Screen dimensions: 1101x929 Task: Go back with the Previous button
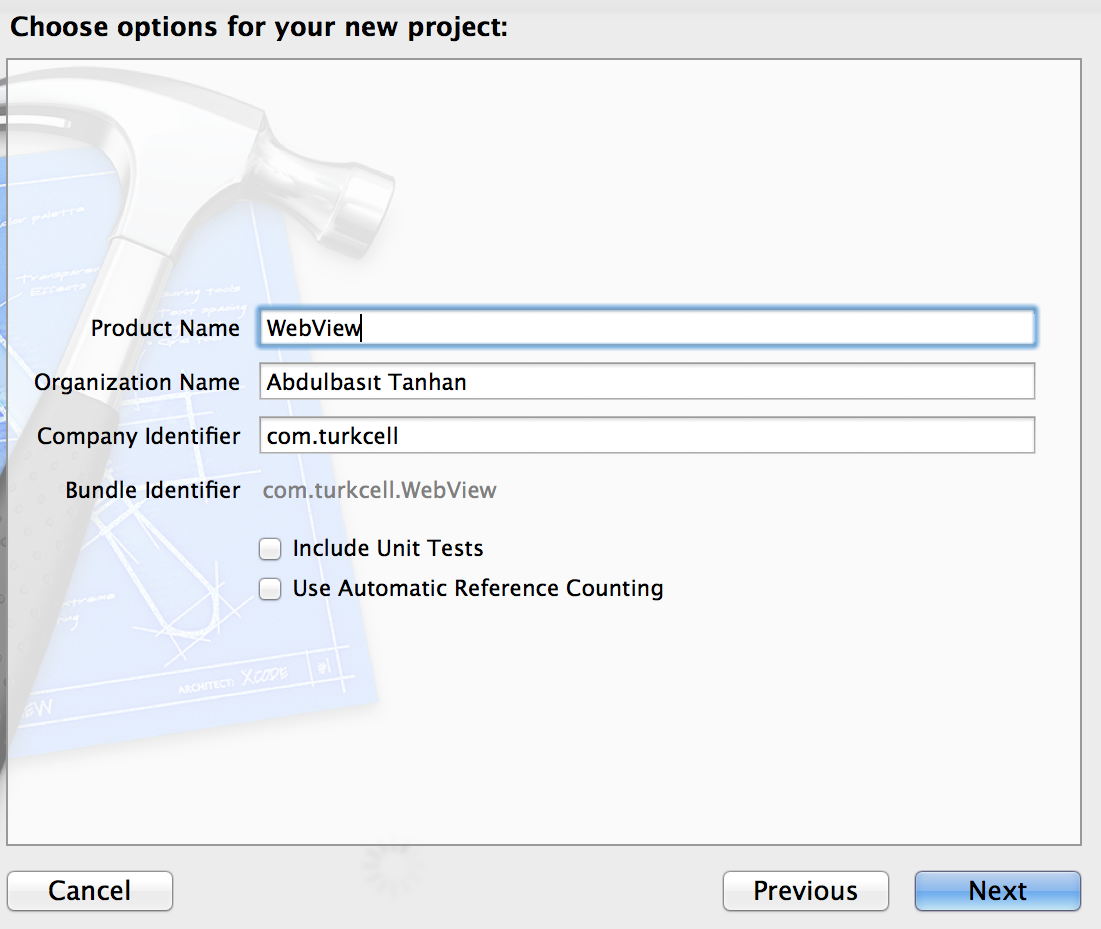click(805, 890)
